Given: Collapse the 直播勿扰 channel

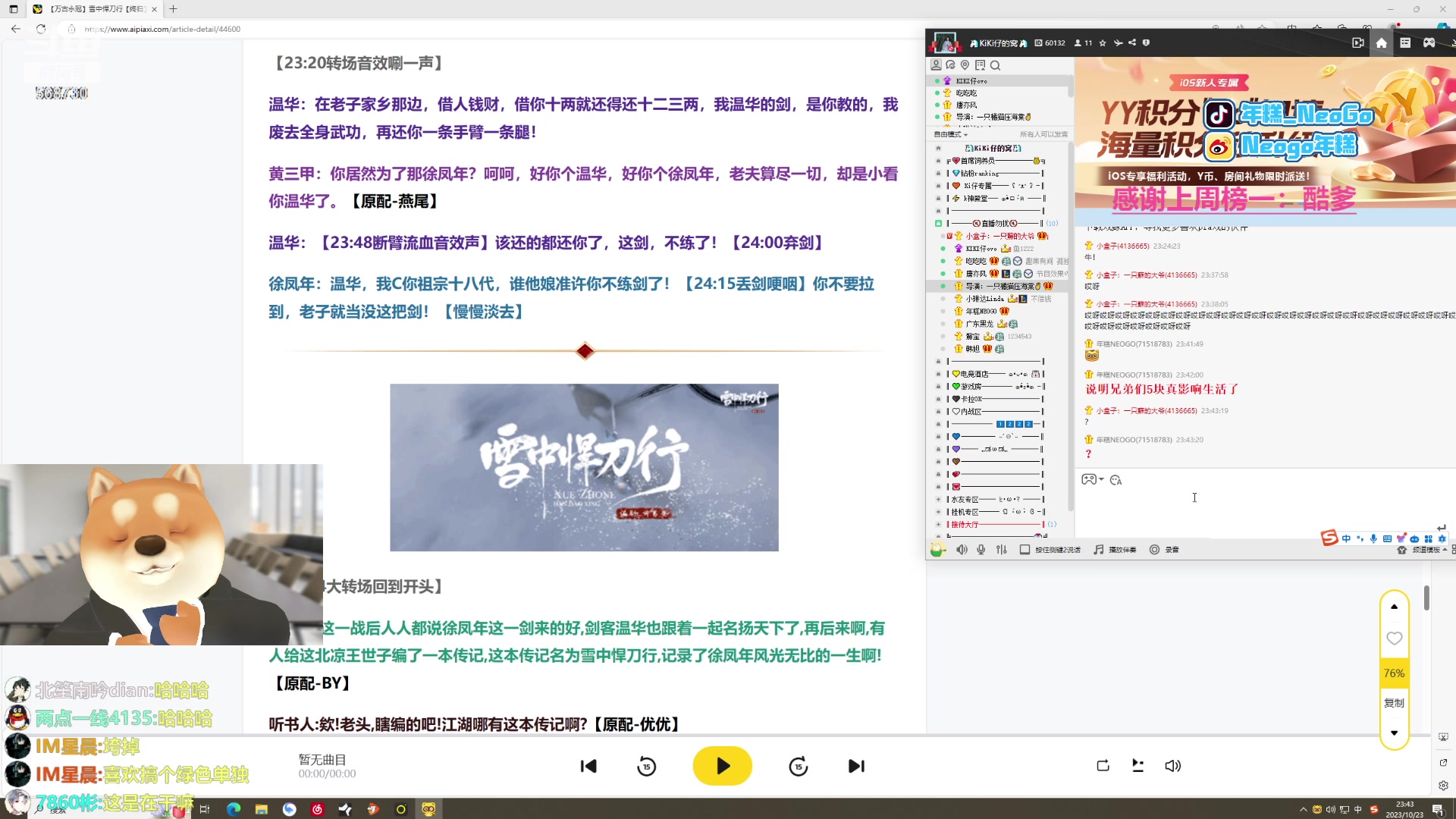Looking at the screenshot, I should [x=939, y=224].
